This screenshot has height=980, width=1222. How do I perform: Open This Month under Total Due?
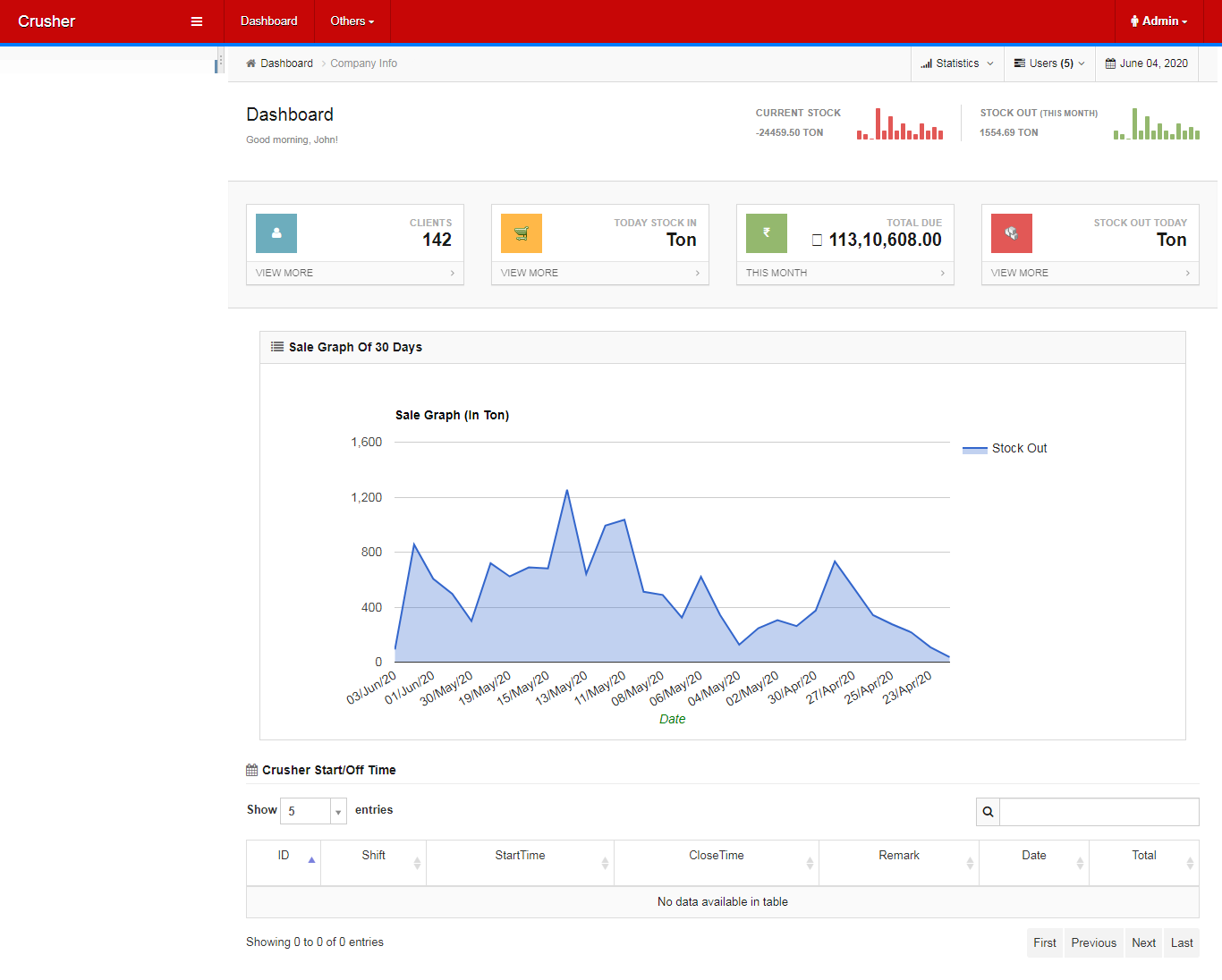coord(845,273)
